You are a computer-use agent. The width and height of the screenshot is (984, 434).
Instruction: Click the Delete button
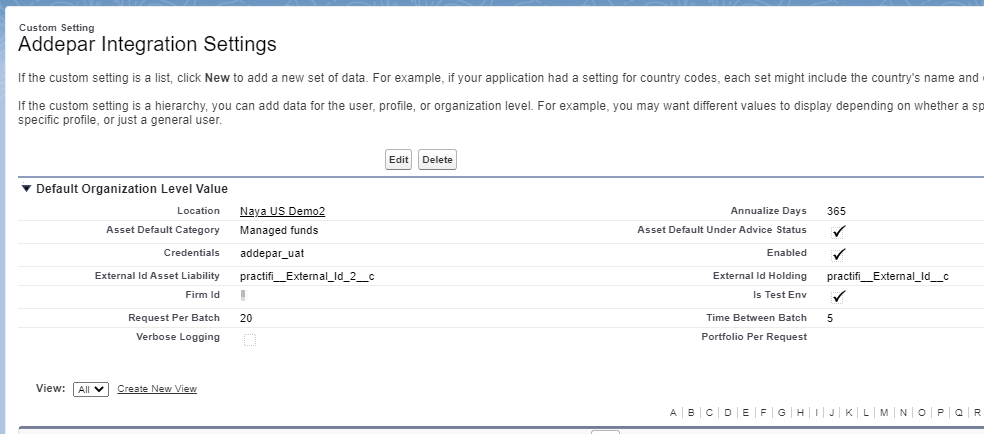(x=437, y=160)
